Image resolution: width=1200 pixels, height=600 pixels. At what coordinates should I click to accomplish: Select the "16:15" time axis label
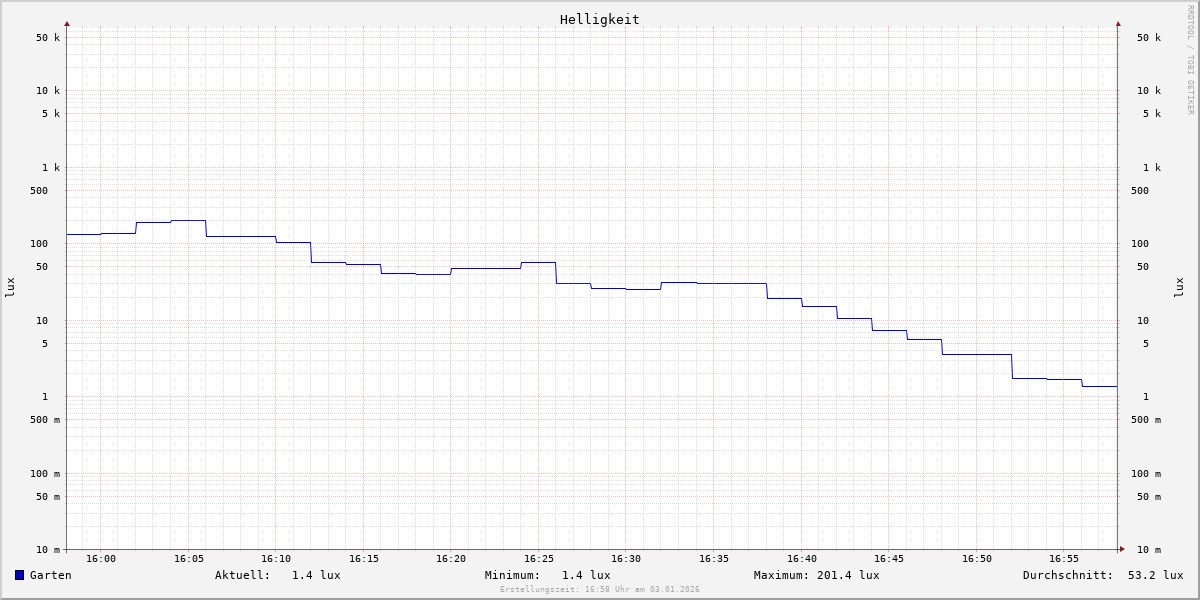364,559
